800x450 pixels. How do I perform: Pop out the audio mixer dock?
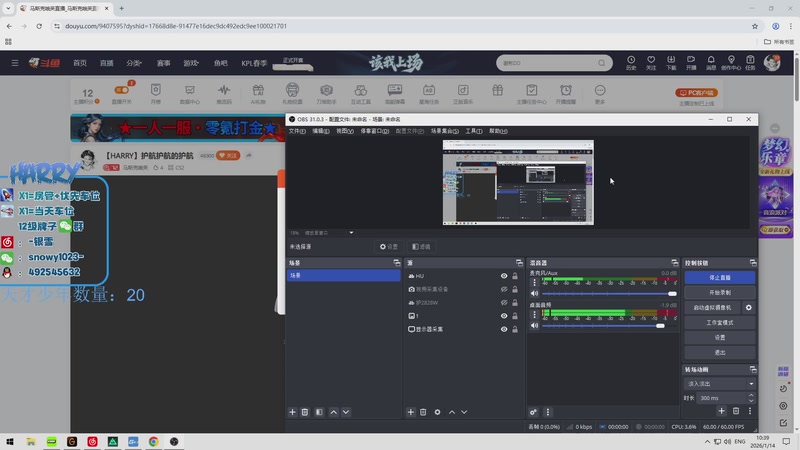point(674,263)
